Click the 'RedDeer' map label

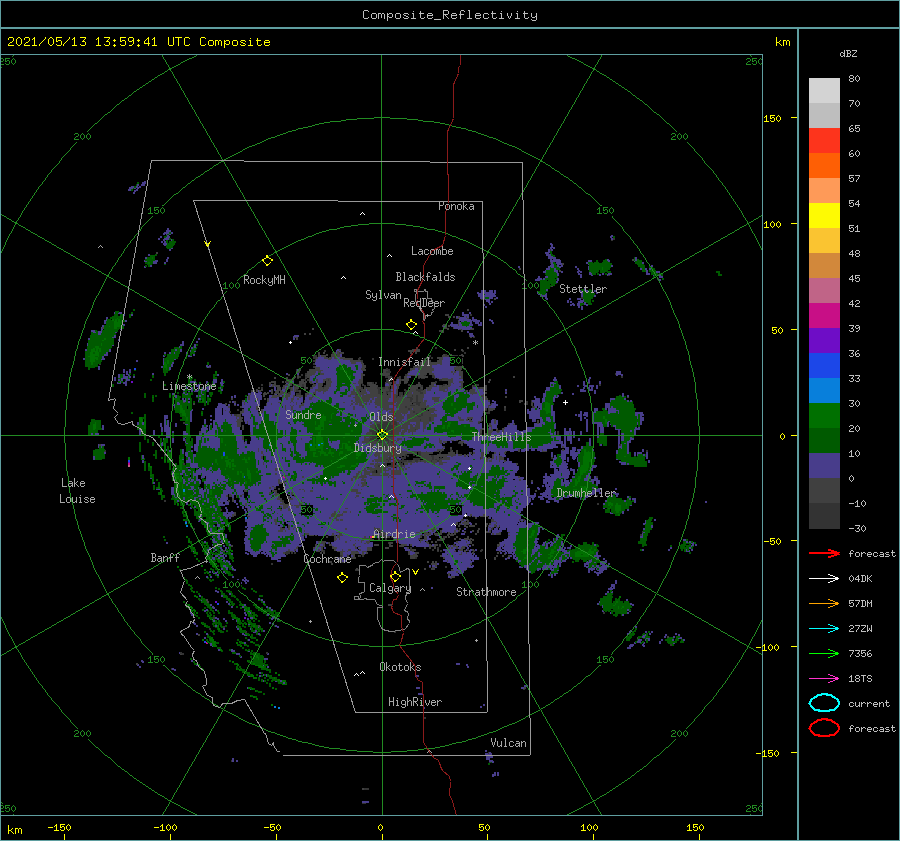(x=424, y=303)
